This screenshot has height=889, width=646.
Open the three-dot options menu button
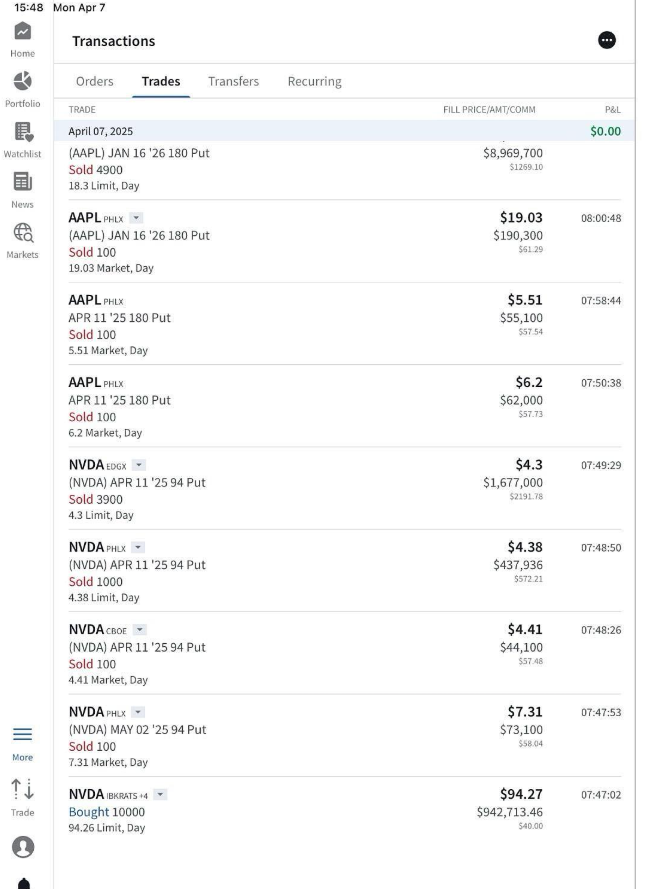click(x=607, y=40)
